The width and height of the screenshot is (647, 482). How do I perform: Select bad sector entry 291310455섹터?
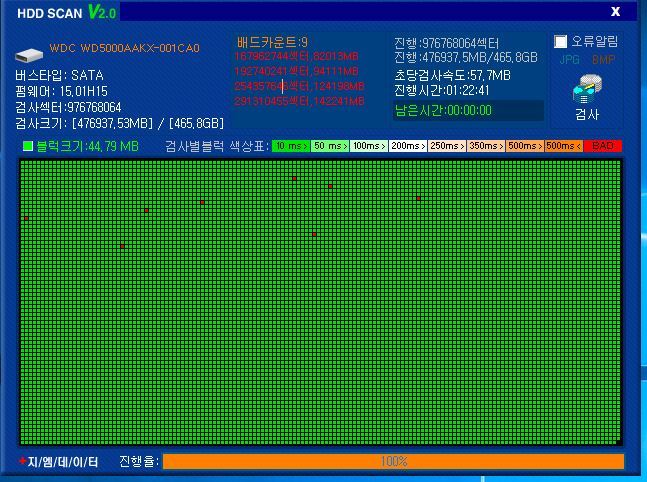299,101
